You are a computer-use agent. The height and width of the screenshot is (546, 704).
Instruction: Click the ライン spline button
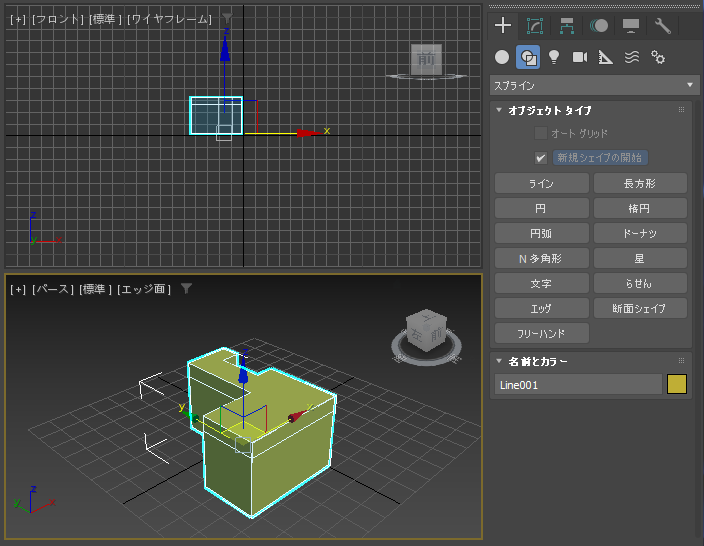point(541,183)
